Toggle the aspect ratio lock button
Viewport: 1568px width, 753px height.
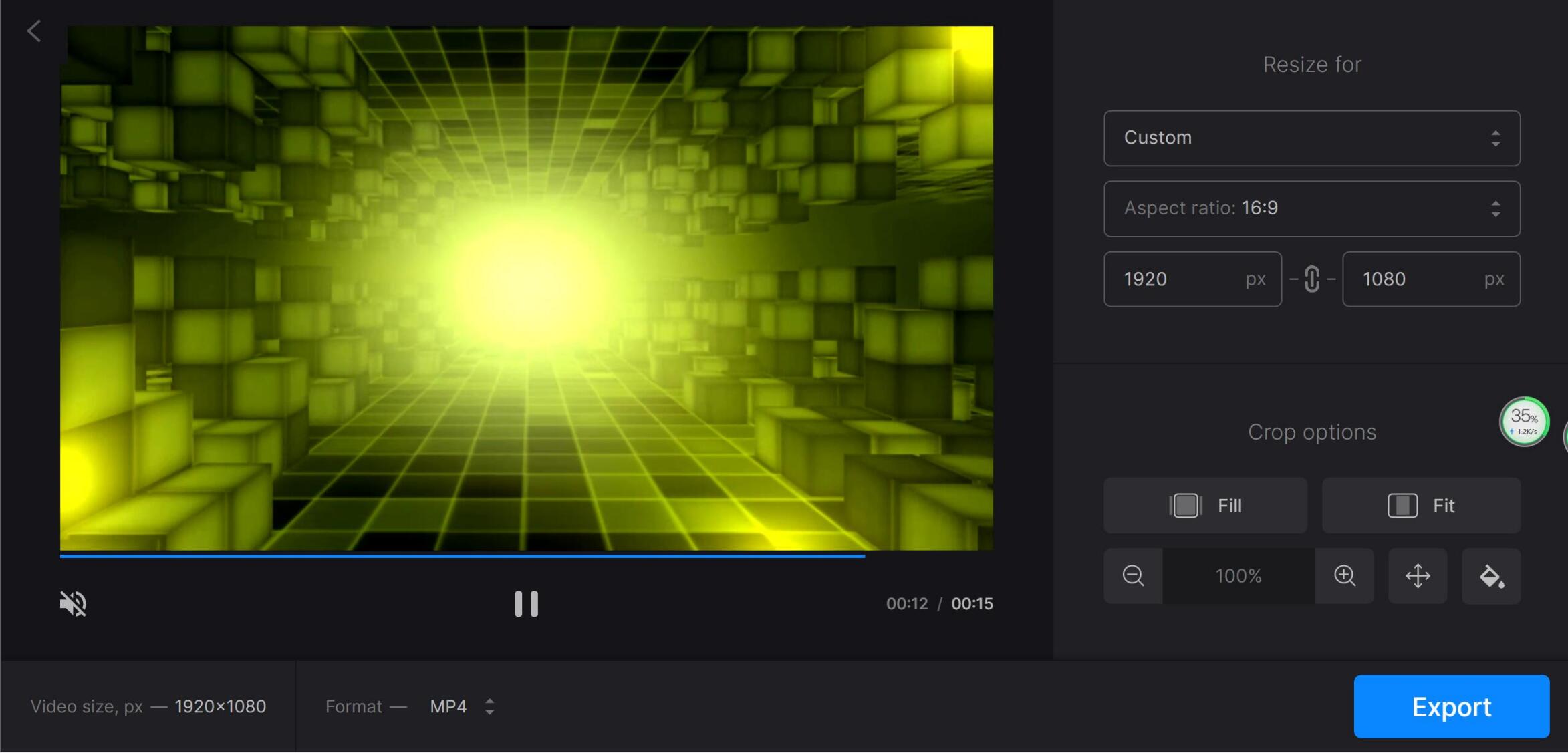click(1312, 278)
